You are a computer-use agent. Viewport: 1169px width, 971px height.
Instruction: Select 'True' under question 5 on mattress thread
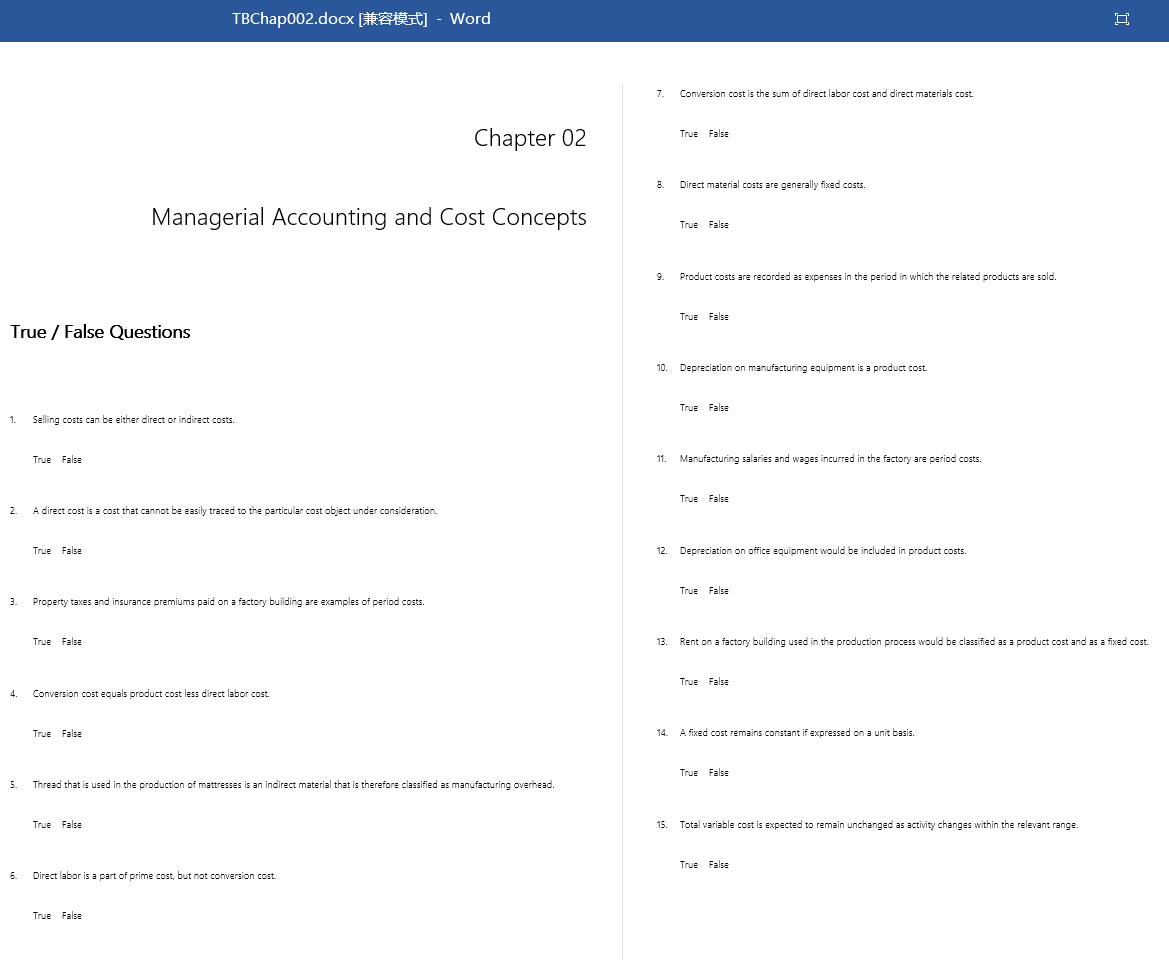pyautogui.click(x=42, y=825)
